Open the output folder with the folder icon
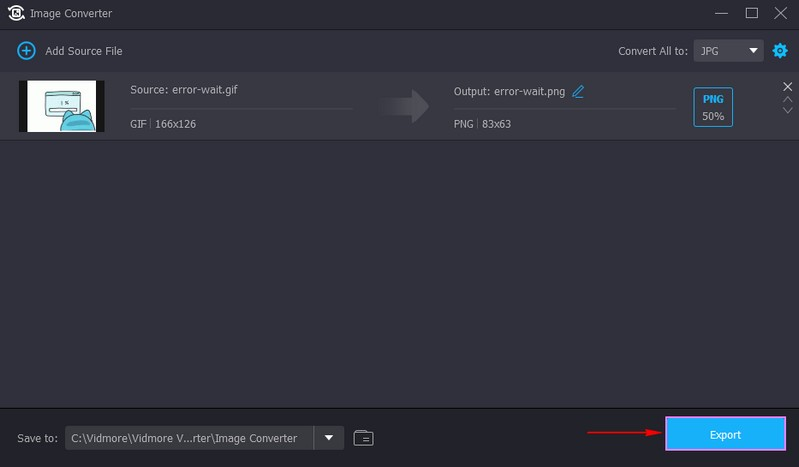The image size is (799, 467). [x=363, y=437]
